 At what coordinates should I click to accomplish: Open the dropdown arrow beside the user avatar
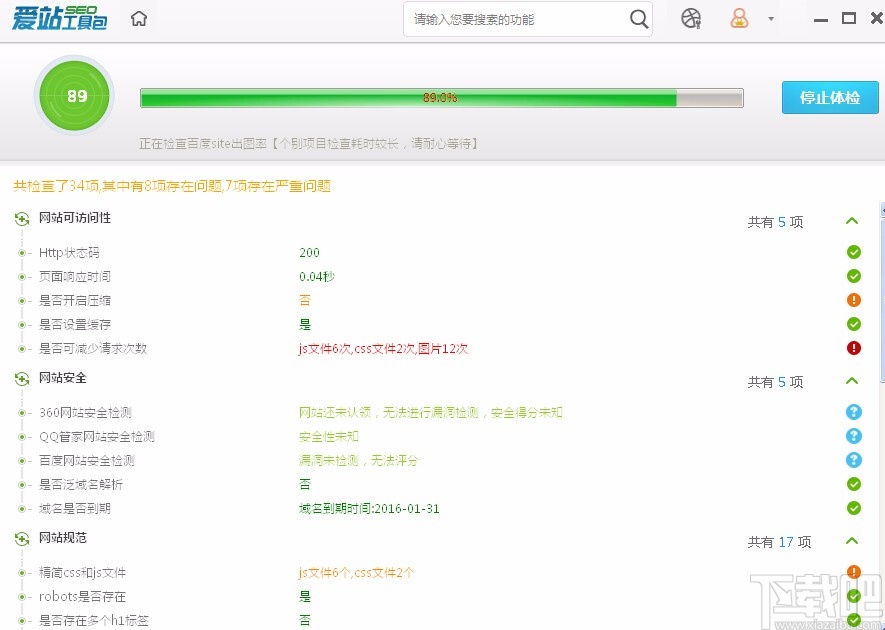pyautogui.click(x=770, y=18)
